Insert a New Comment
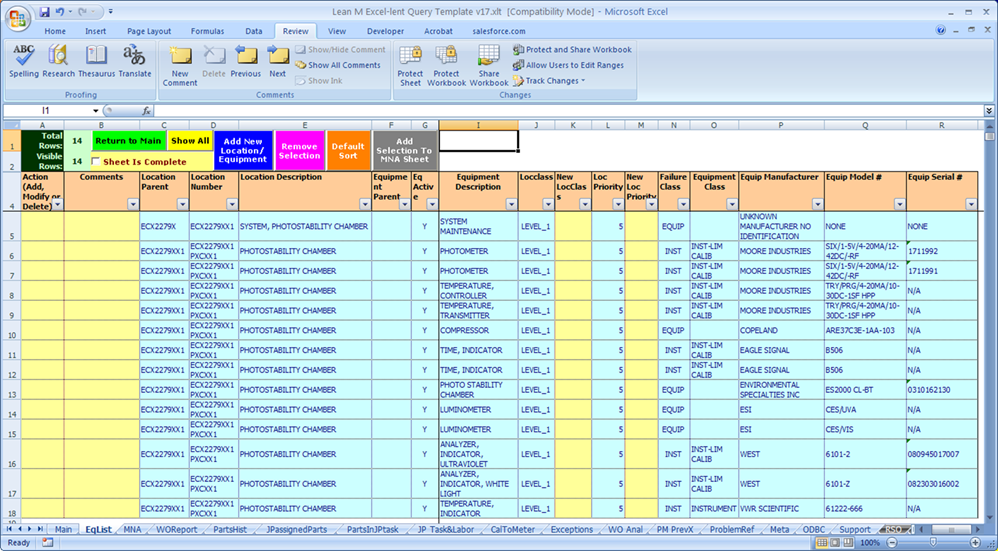Viewport: 998px width, 551px height. [180, 66]
